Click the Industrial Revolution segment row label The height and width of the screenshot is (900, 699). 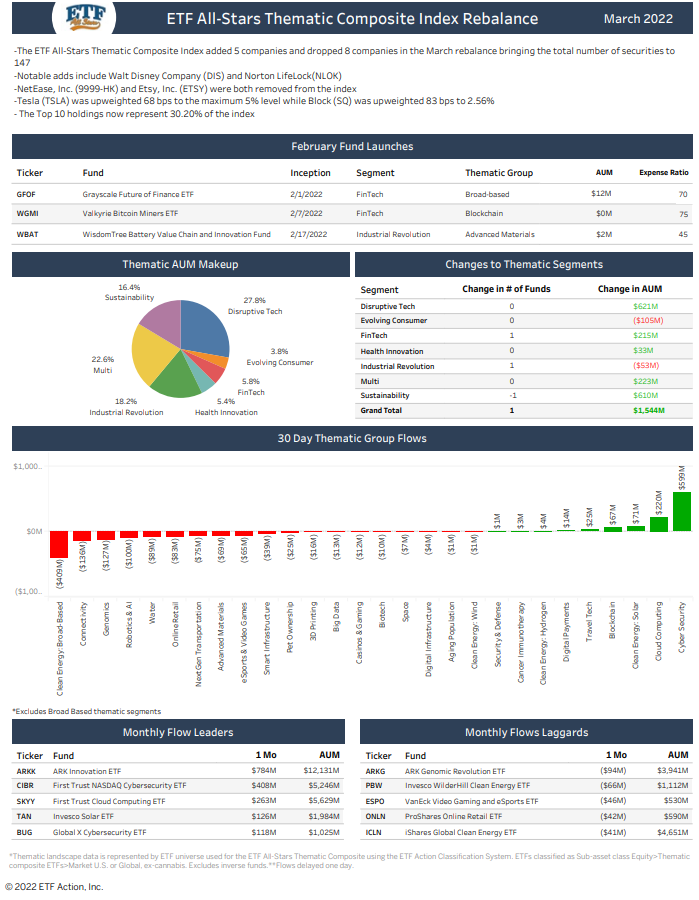click(x=397, y=366)
